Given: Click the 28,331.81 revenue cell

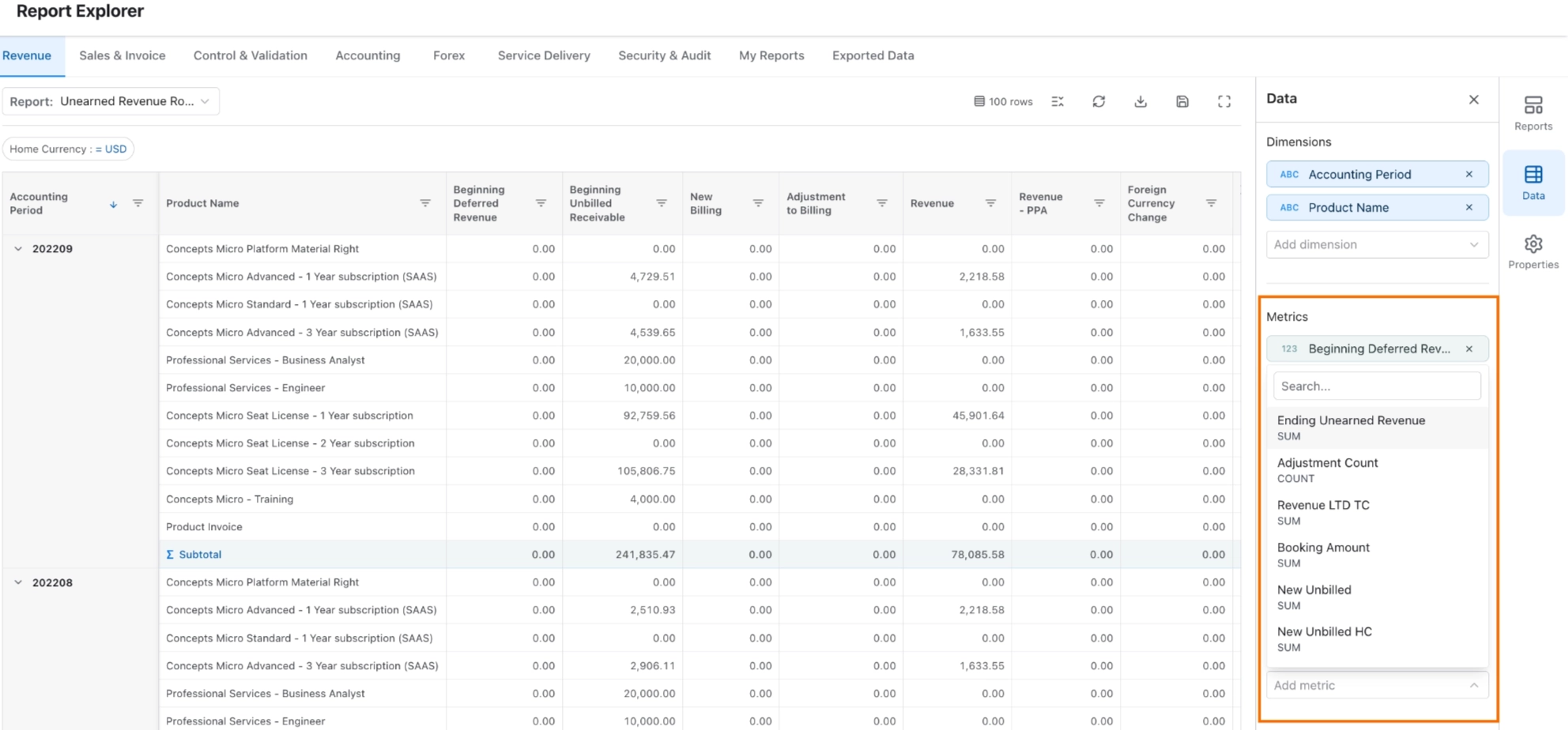Looking at the screenshot, I should (x=978, y=471).
